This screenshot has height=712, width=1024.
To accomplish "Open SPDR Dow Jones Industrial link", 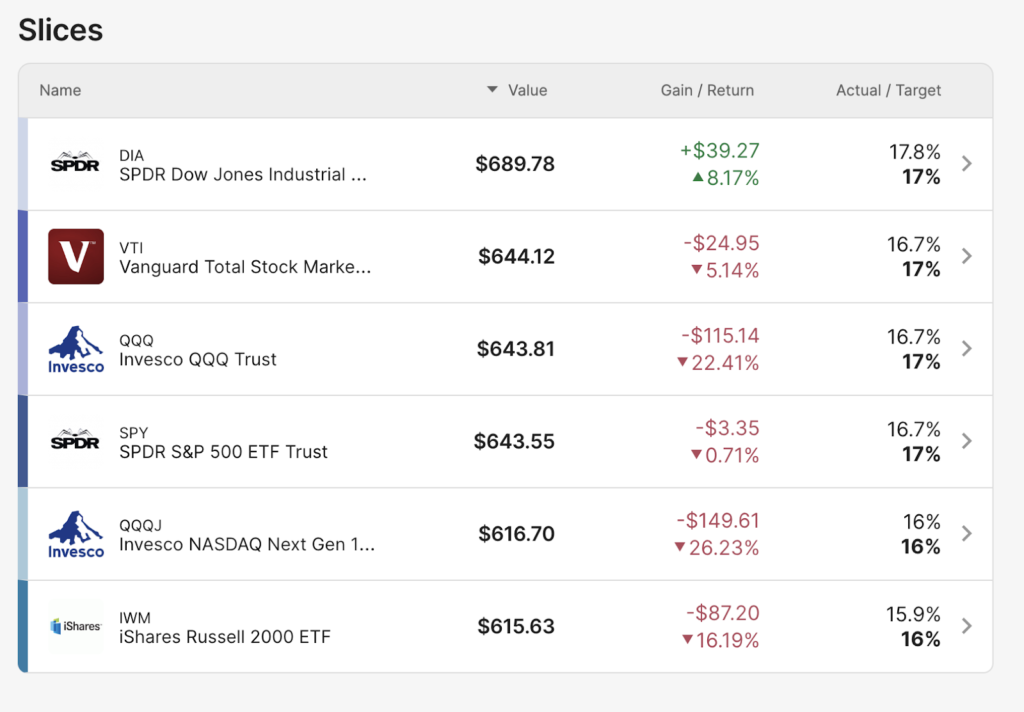I will [x=242, y=175].
